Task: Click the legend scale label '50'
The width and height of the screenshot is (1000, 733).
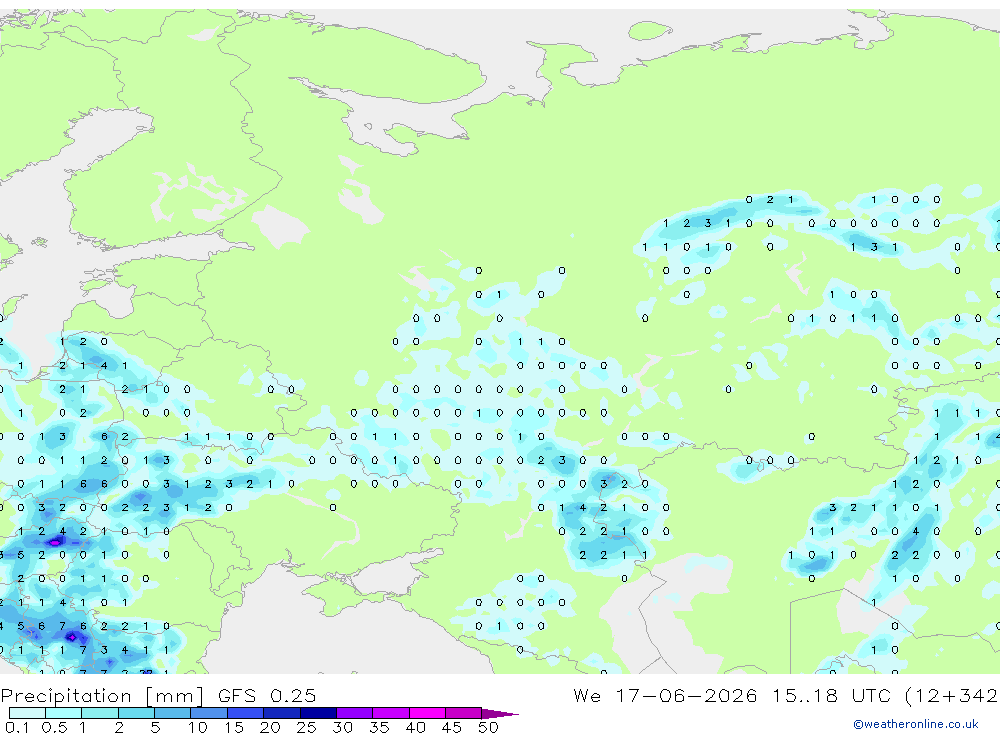Action: click(488, 727)
